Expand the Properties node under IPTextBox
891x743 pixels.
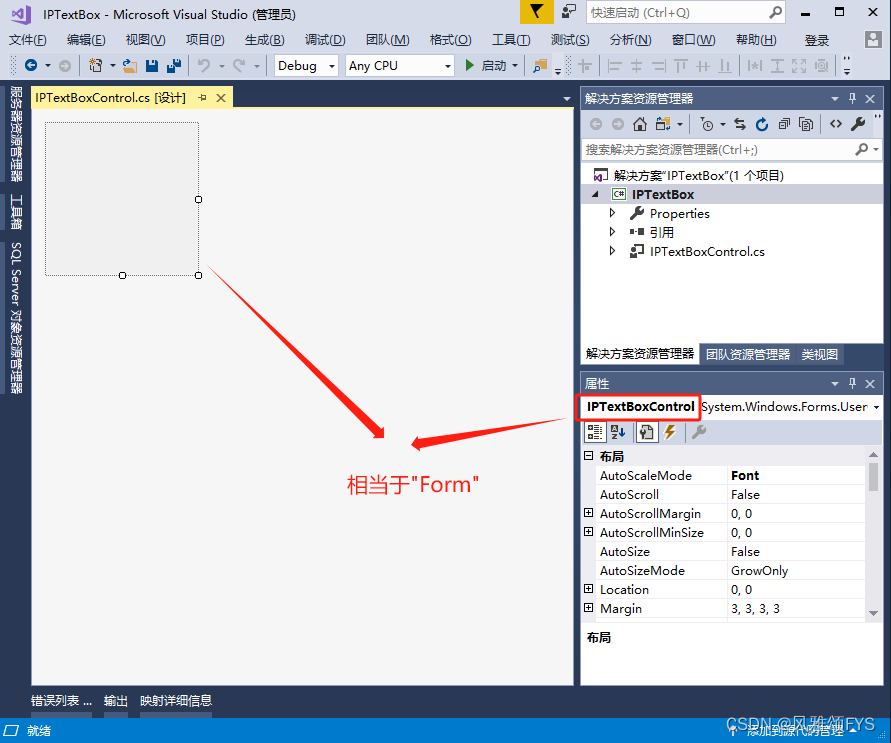tap(614, 213)
